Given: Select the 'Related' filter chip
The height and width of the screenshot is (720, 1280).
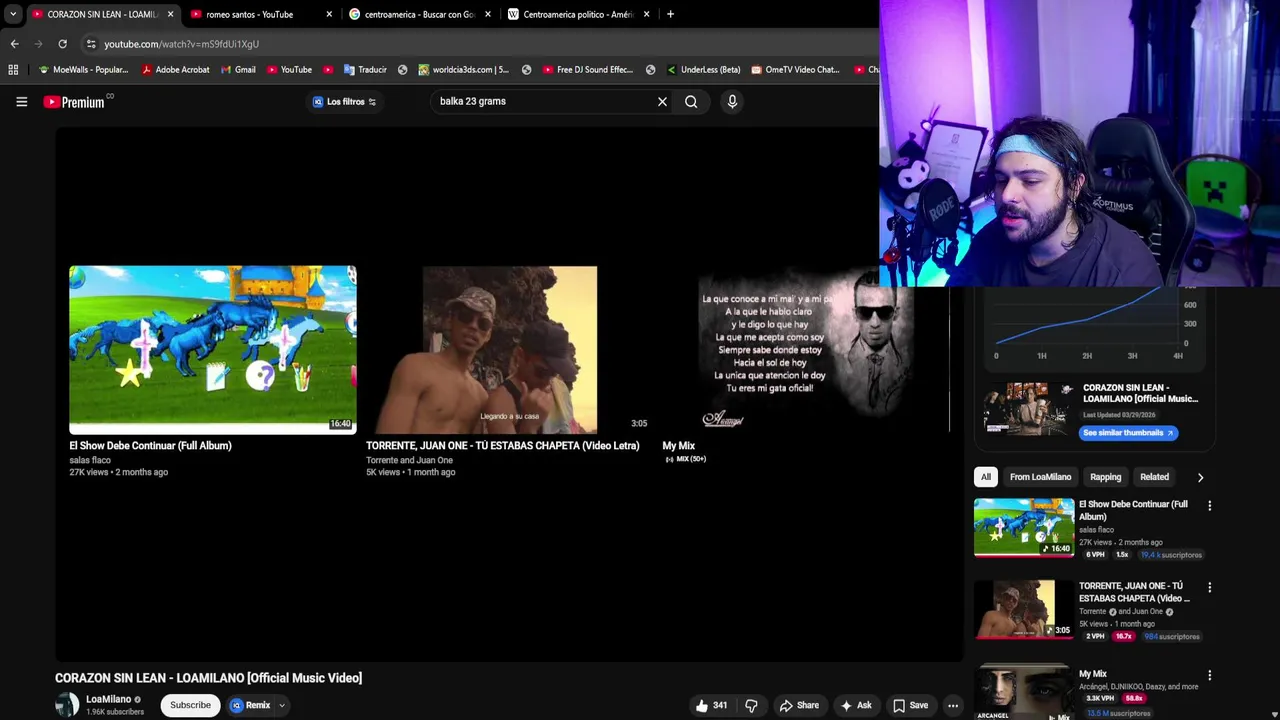Looking at the screenshot, I should 1154,477.
